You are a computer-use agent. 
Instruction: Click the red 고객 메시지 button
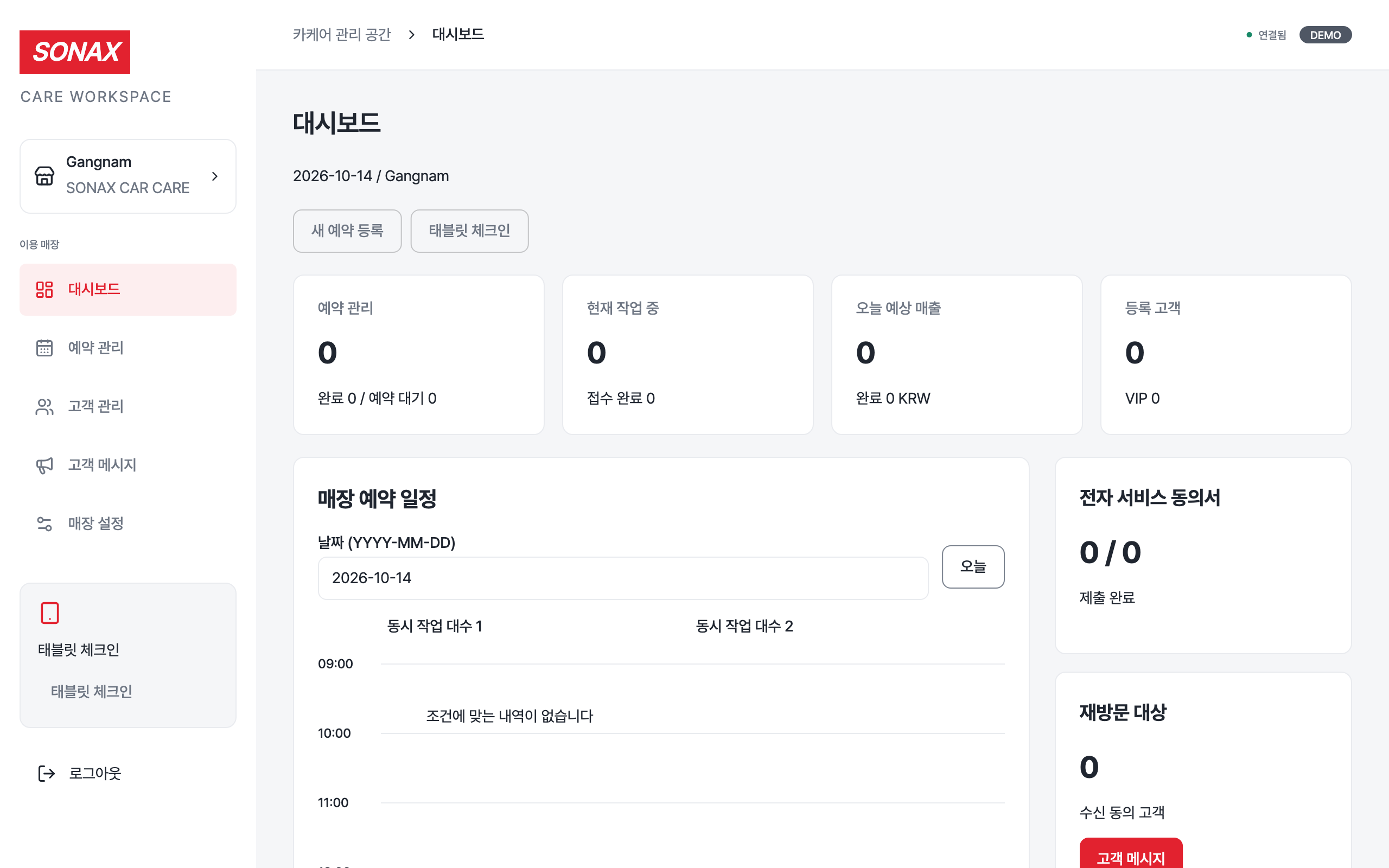pyautogui.click(x=1131, y=854)
